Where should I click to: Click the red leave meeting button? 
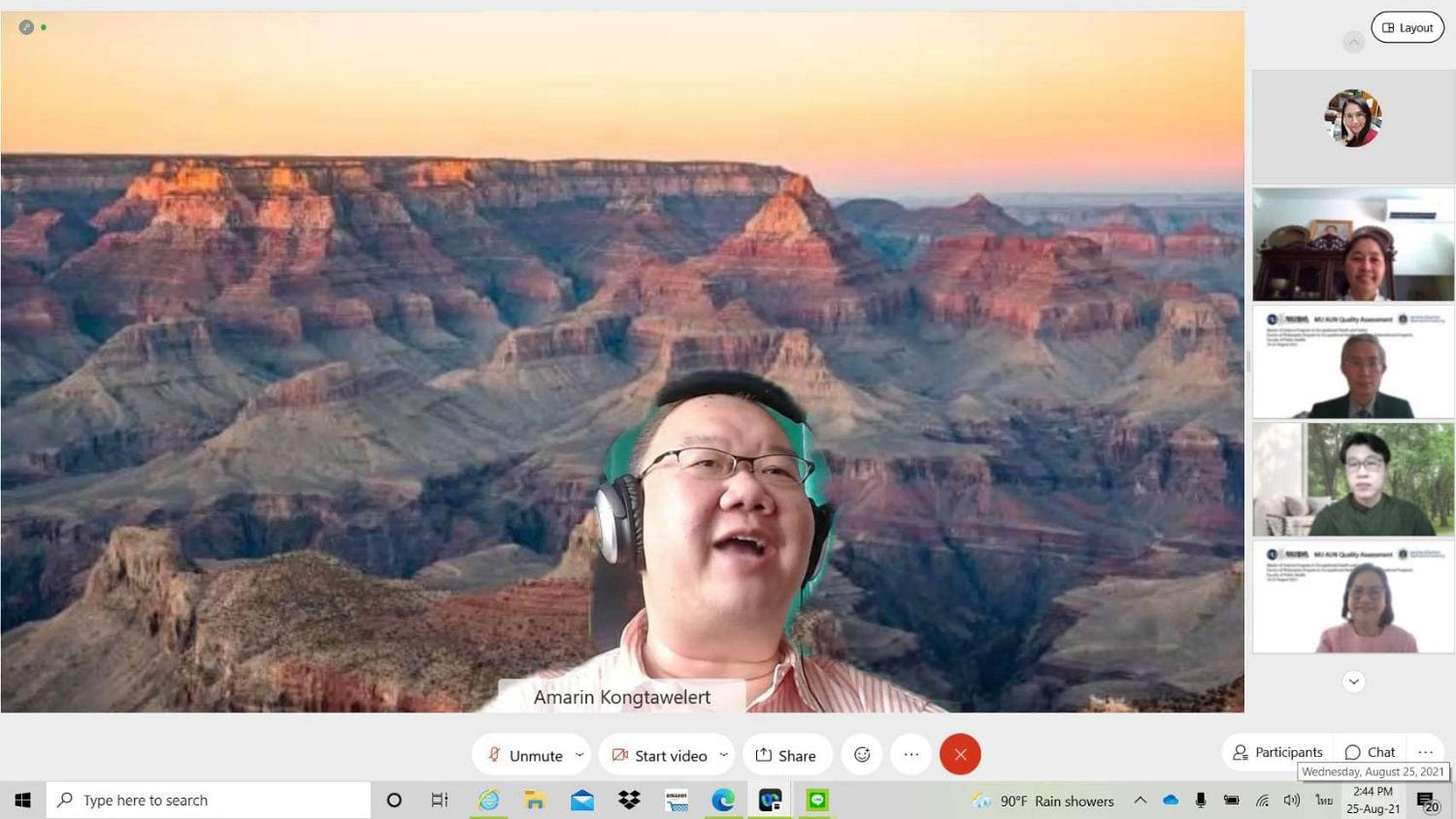click(x=960, y=755)
